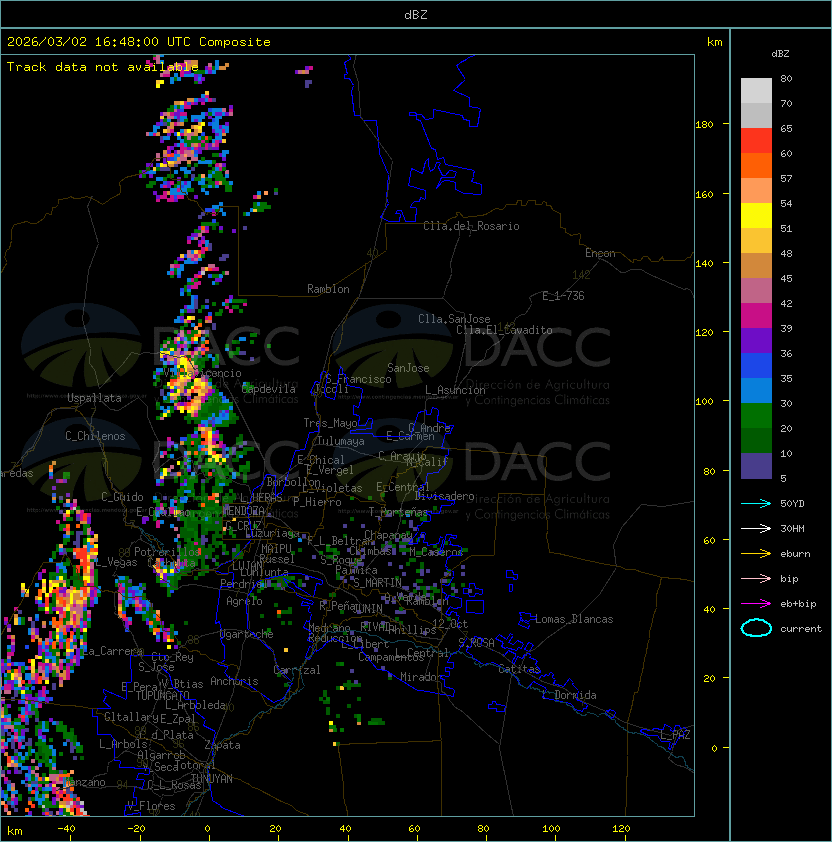832x842 pixels.
Task: Click the 'V_Flores' map label
Action: pos(151,806)
